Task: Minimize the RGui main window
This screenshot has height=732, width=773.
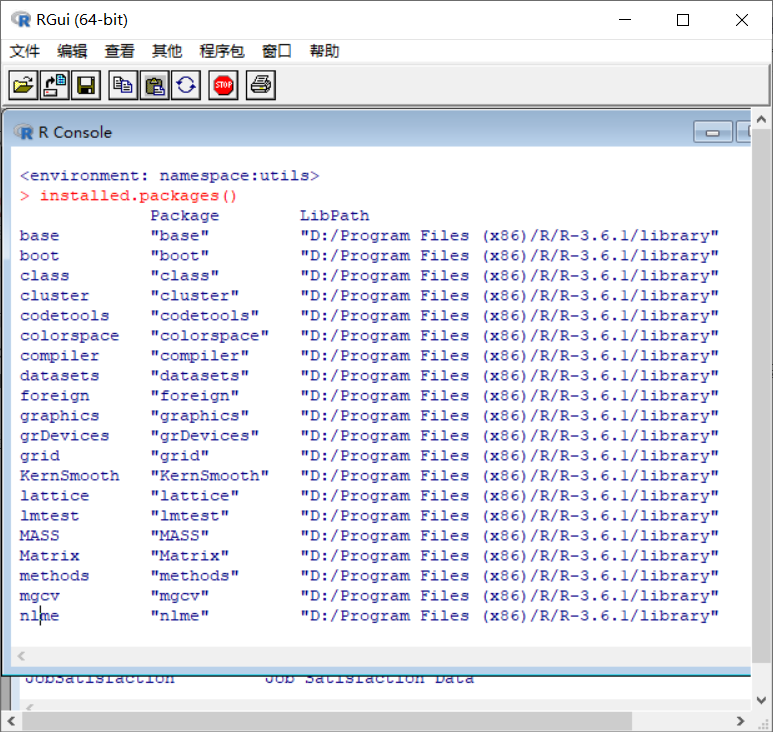Action: pyautogui.click(x=625, y=20)
